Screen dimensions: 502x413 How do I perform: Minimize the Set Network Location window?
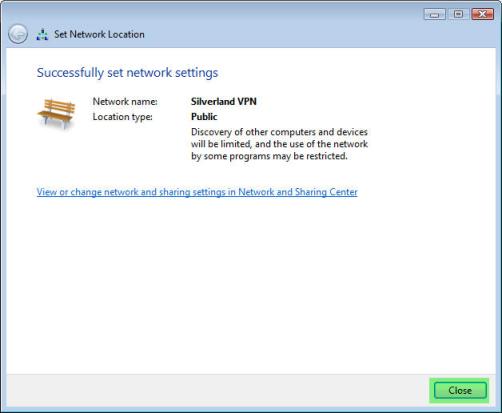[435, 14]
